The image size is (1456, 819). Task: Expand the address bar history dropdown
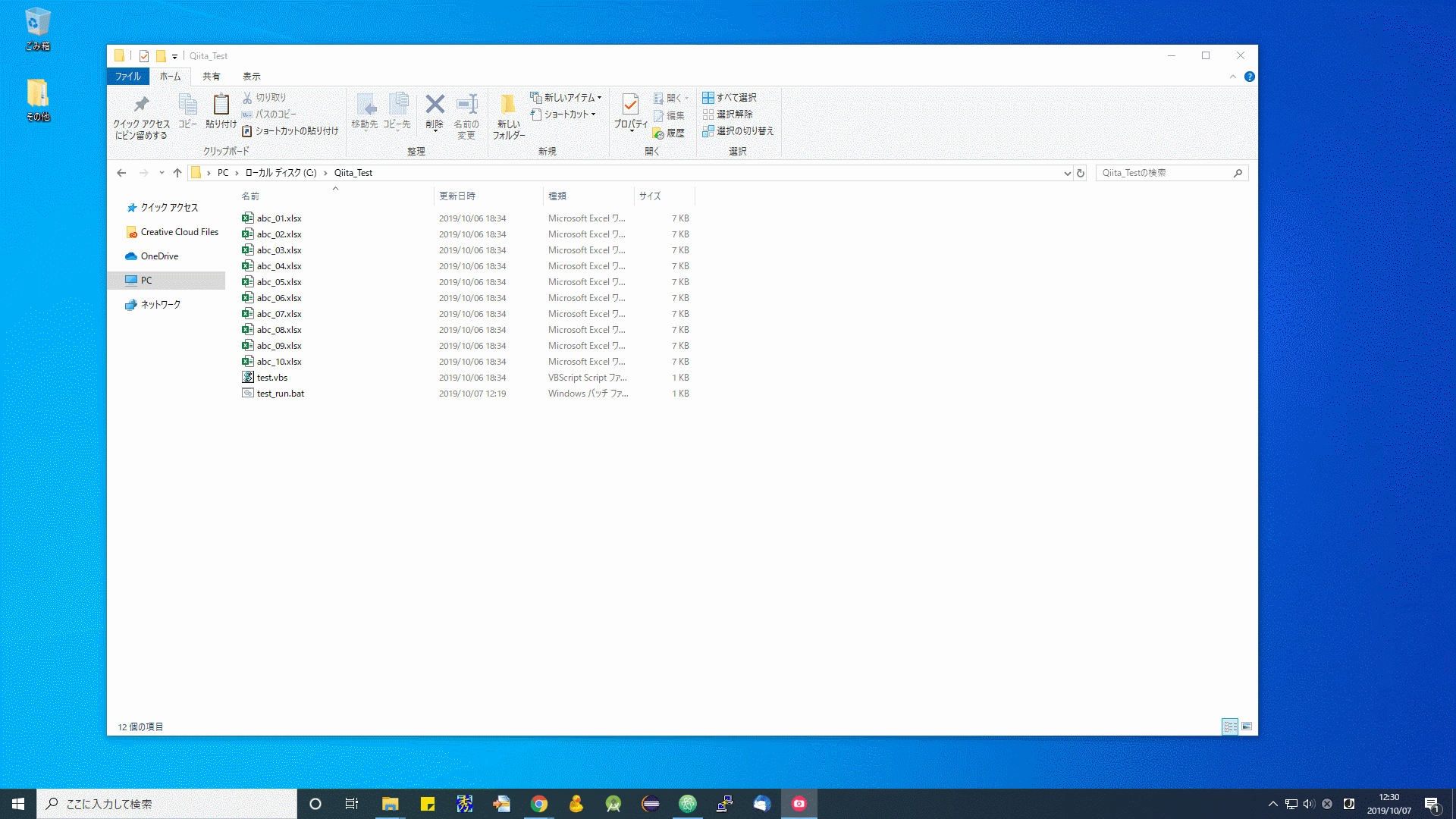(x=1067, y=173)
